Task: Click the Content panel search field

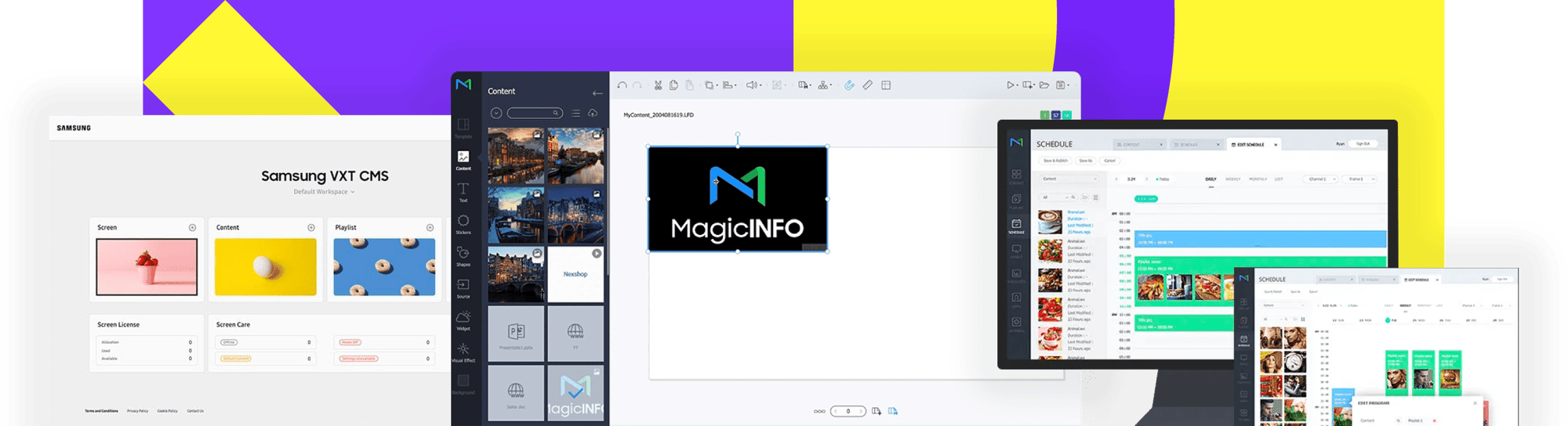Action: pyautogui.click(x=535, y=114)
